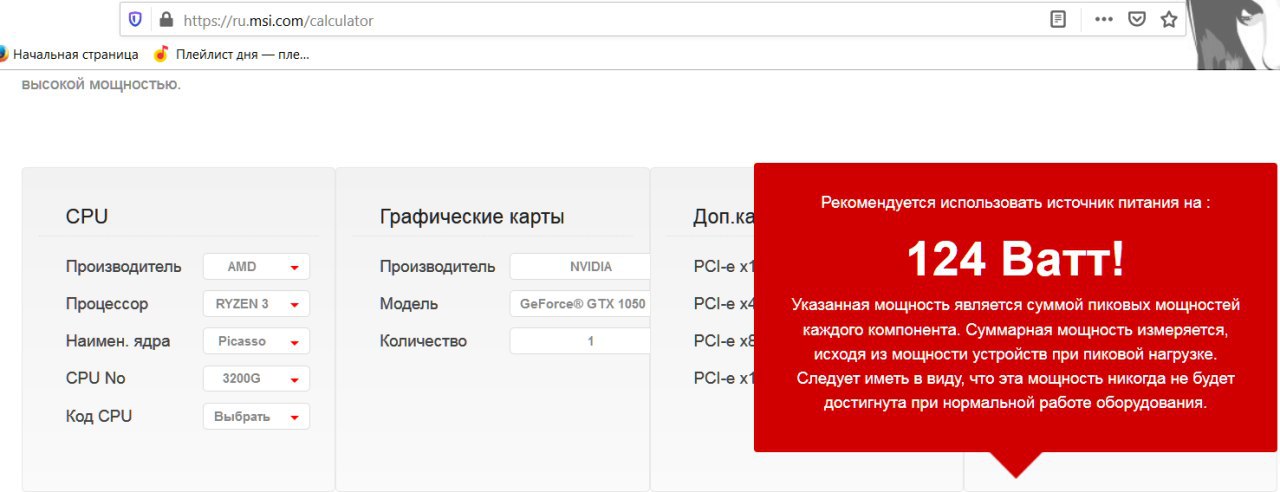This screenshot has width=1280, height=492.
Task: Click the tracking protection shield icon
Action: (x=135, y=19)
